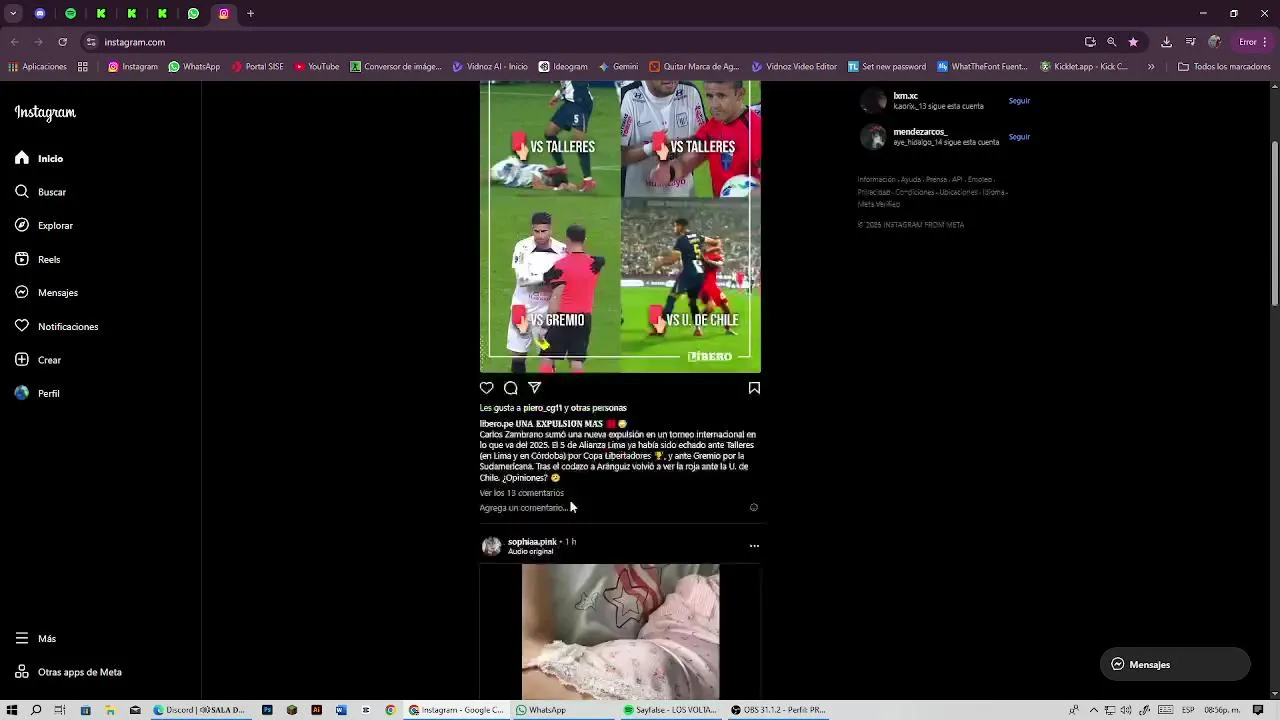Like the libero.pe post heart icon
1280x720 pixels.
(487, 388)
